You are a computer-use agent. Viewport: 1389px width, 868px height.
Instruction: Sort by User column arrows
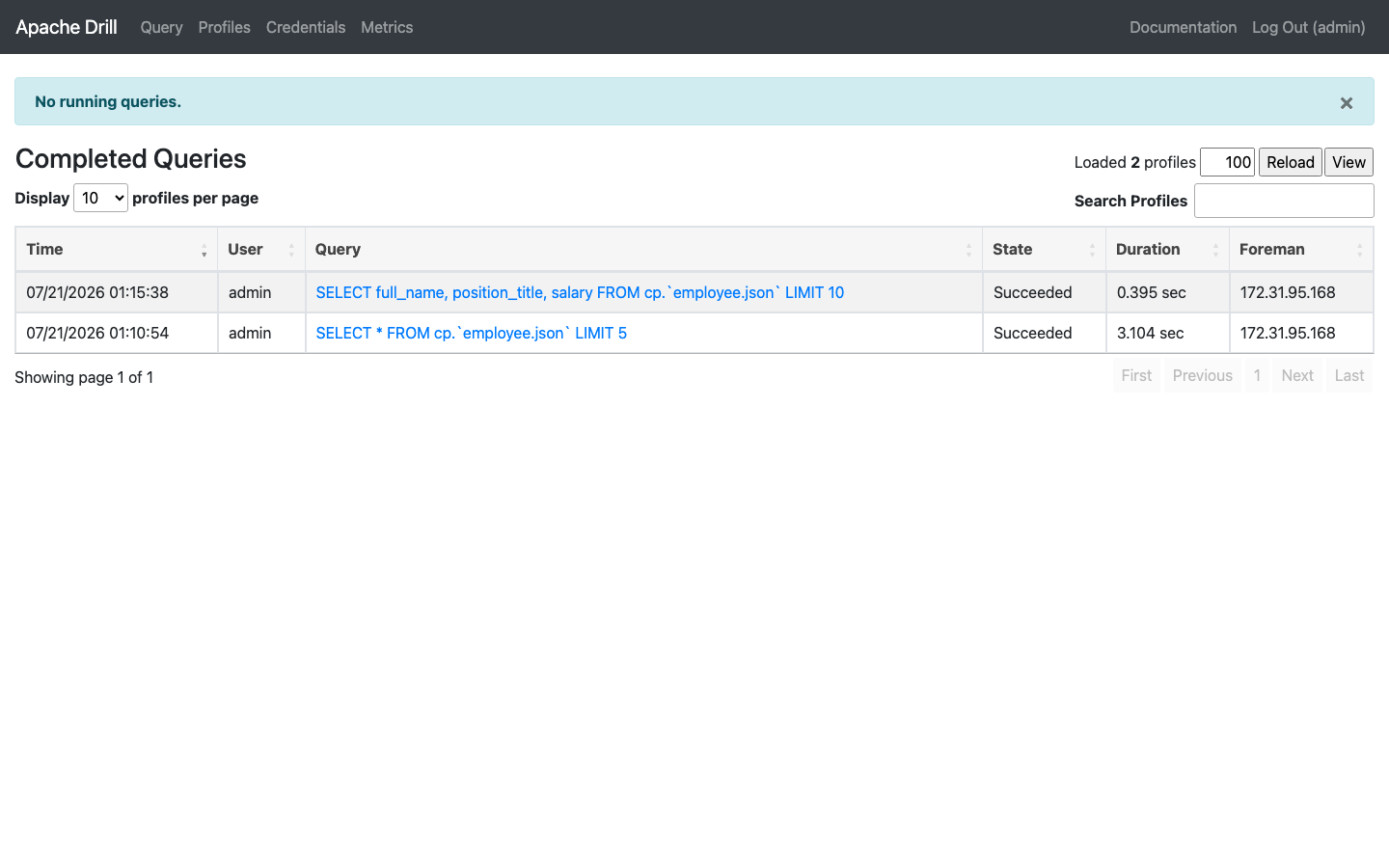[x=292, y=250]
